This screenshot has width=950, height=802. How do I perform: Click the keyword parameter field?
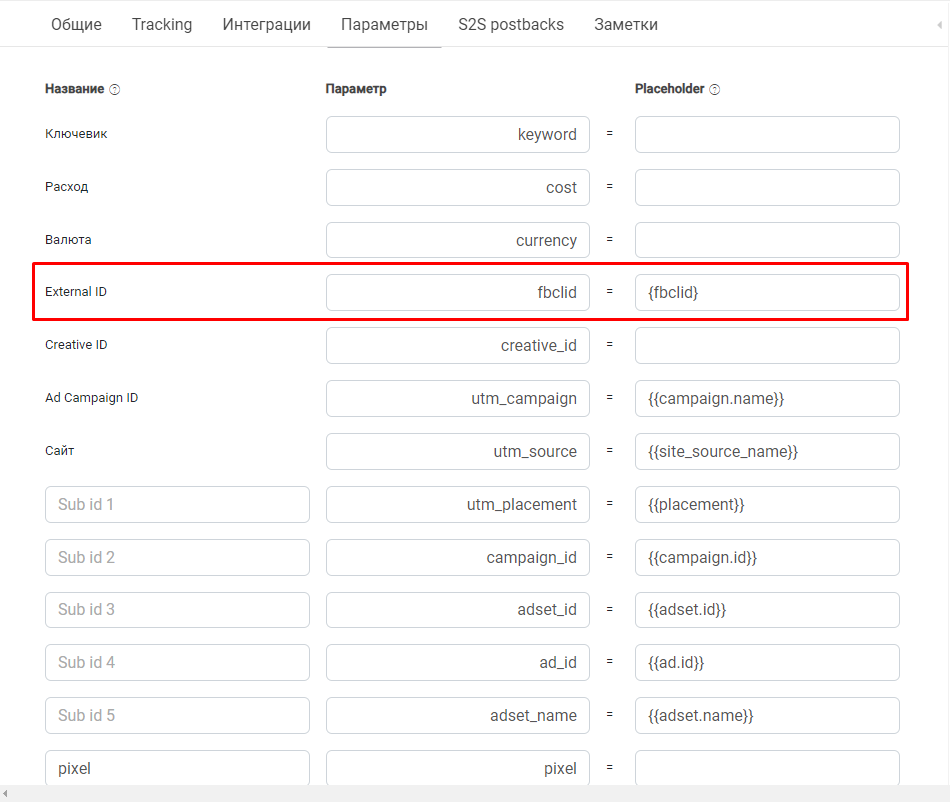pos(458,134)
